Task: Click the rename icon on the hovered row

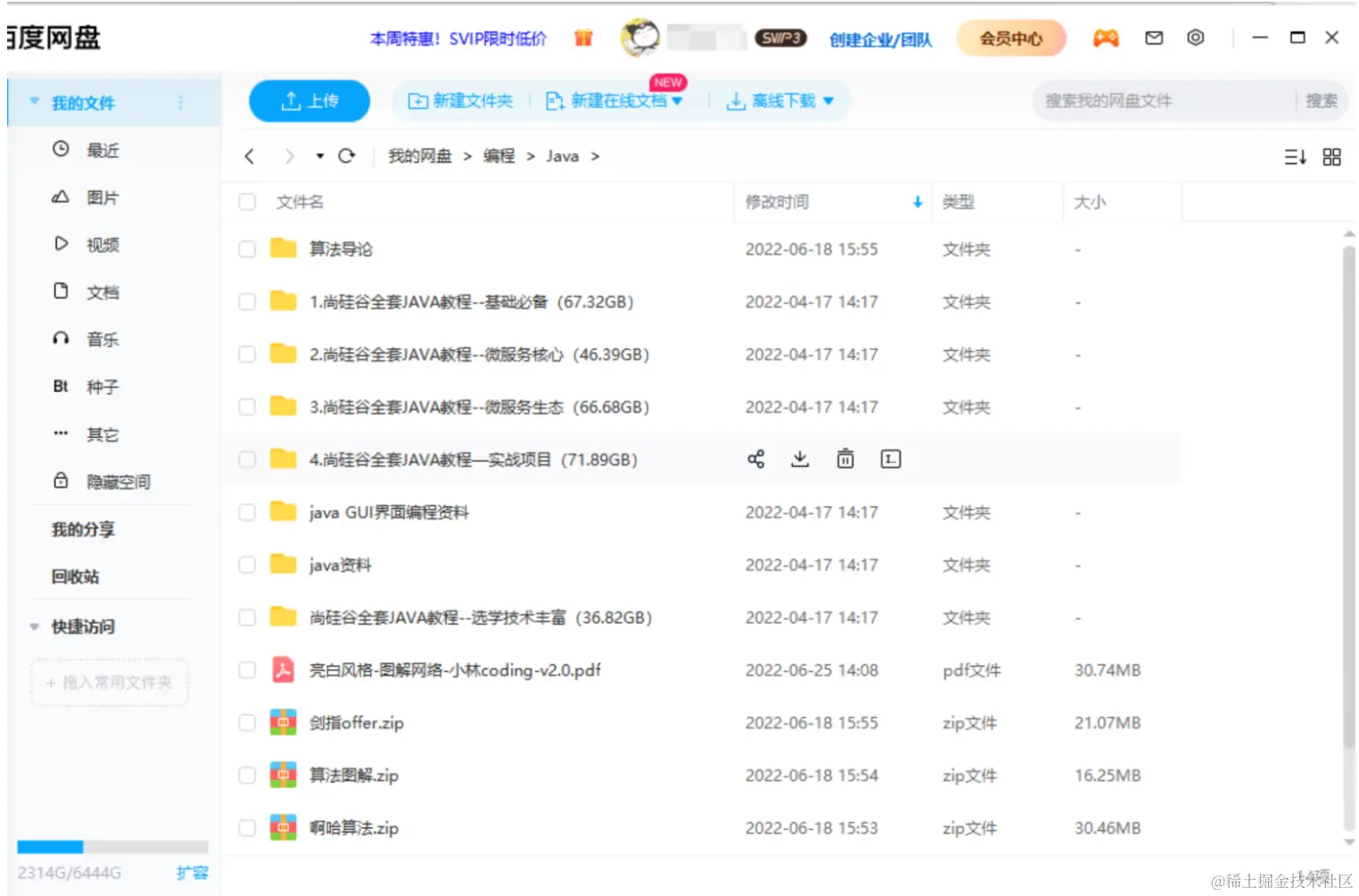Action: [891, 459]
